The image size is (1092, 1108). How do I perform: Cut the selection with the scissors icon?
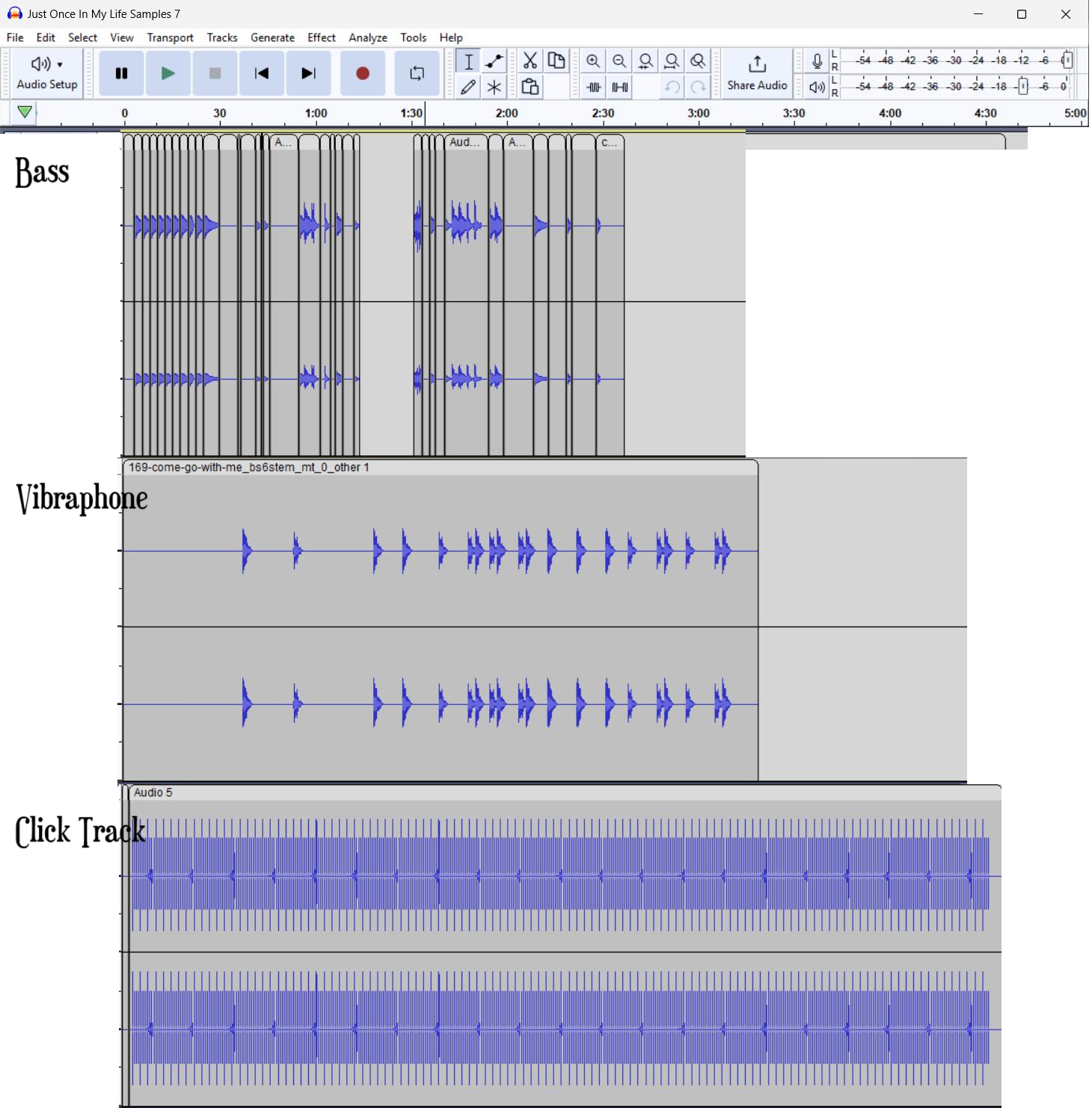tap(530, 61)
